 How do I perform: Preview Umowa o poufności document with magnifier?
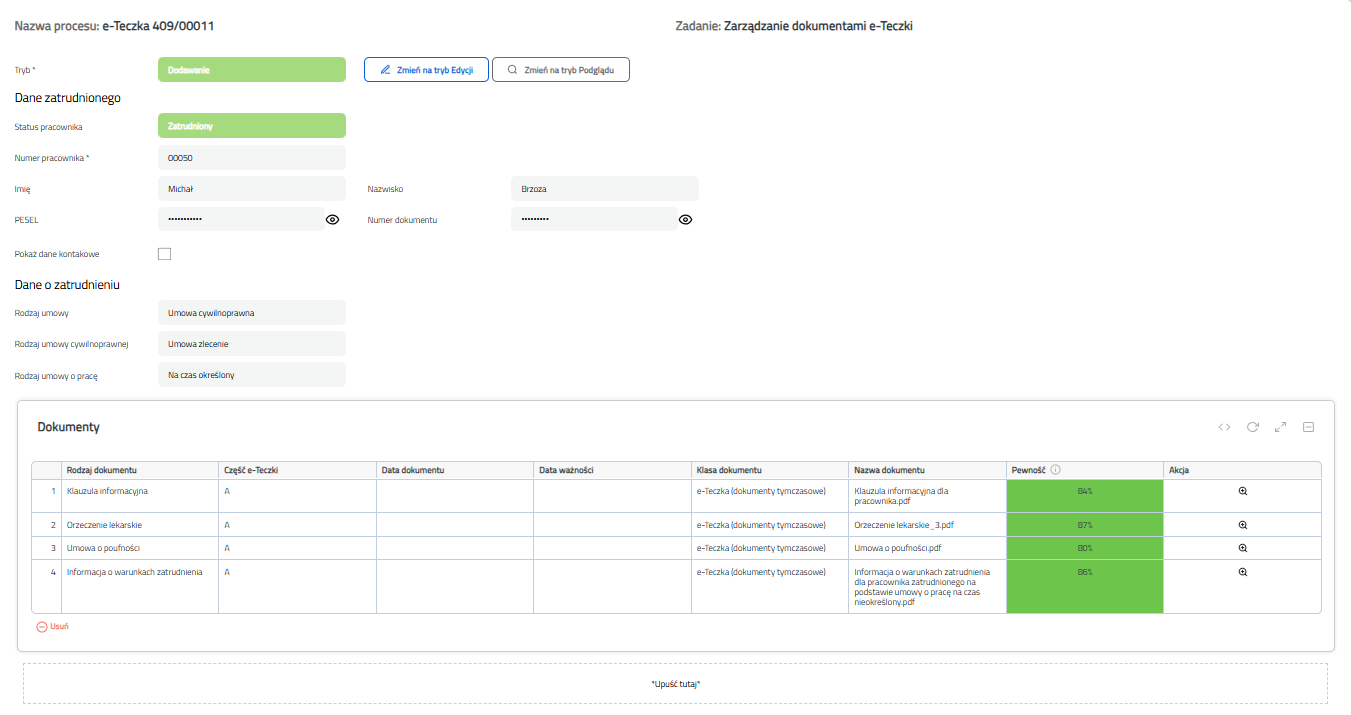point(1243,548)
